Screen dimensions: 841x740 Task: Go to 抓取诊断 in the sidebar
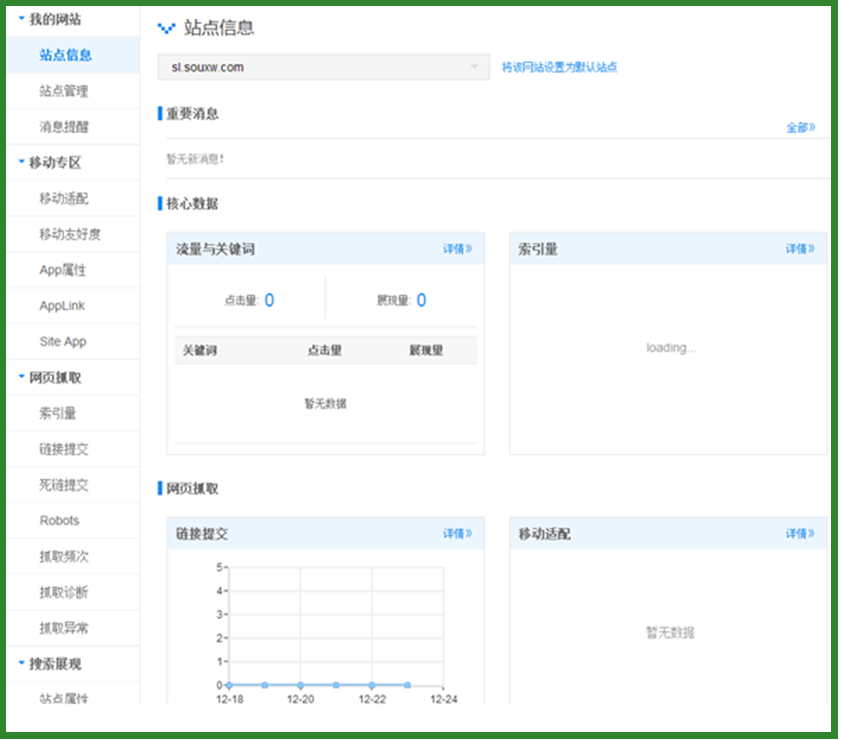[64, 592]
